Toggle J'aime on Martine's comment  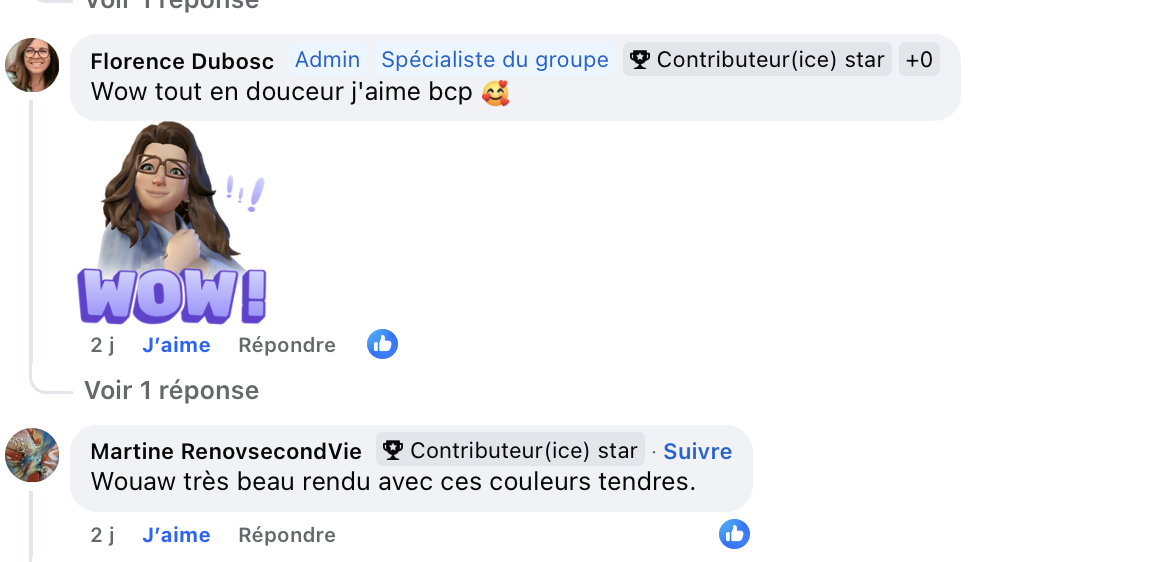coord(176,535)
